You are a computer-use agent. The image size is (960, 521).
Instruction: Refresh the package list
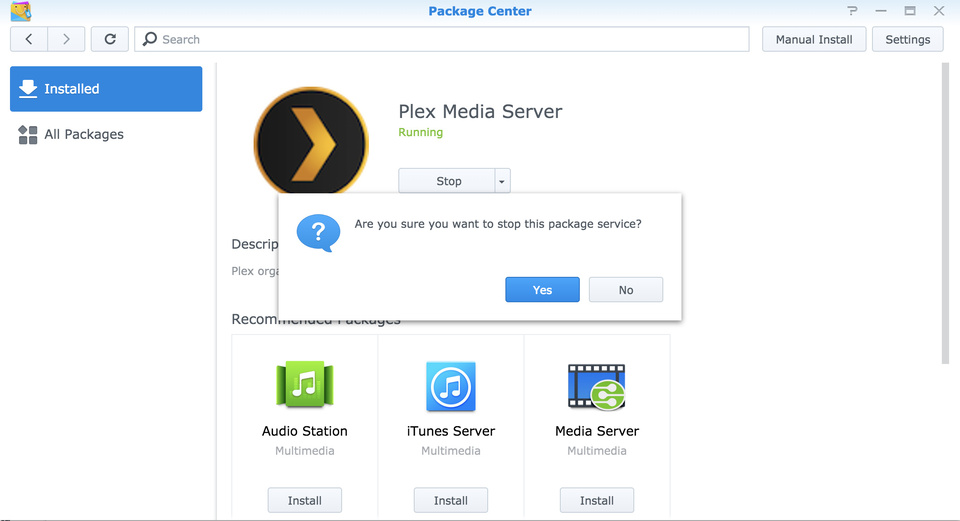[x=110, y=39]
